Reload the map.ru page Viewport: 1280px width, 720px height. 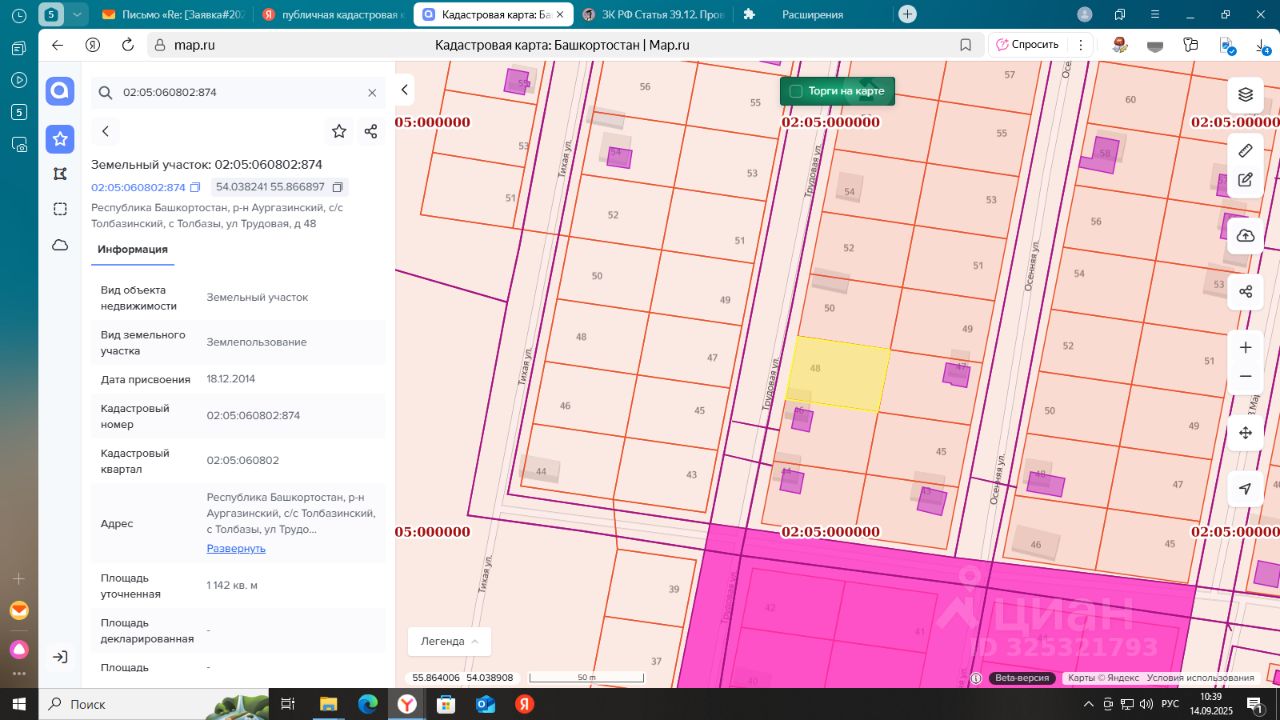(x=127, y=45)
